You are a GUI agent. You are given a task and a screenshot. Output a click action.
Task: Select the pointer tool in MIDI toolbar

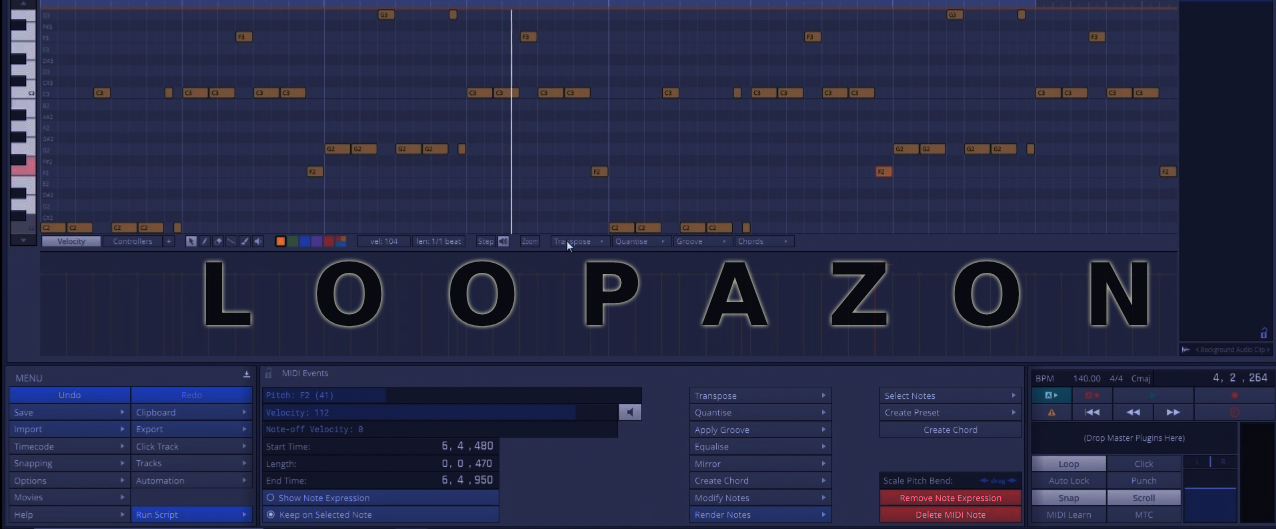click(x=191, y=241)
